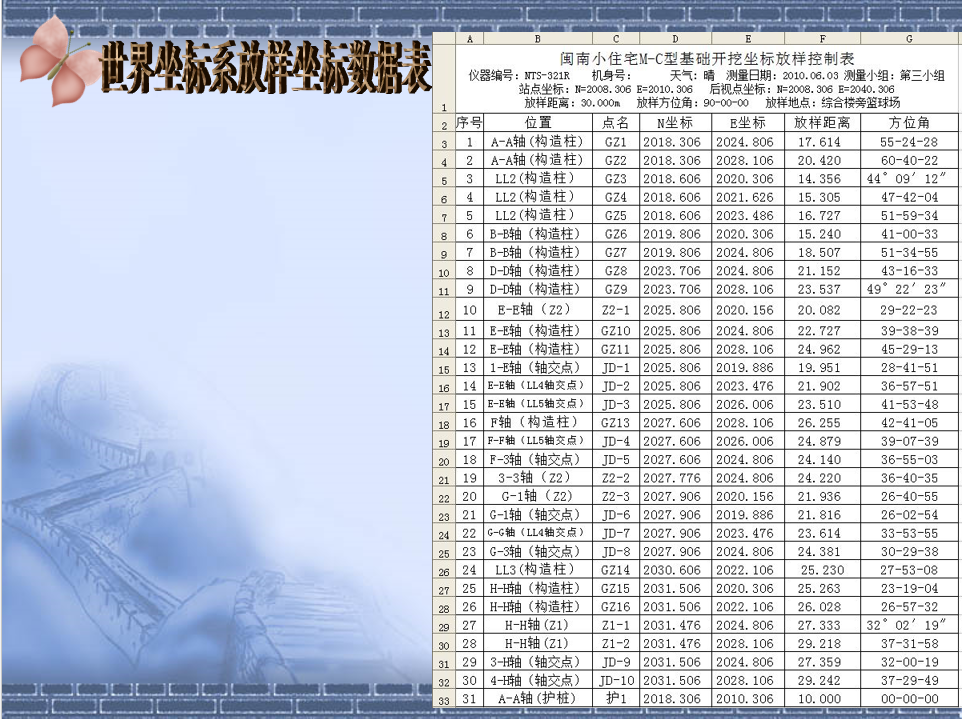Viewport: 962px width, 719px height.
Task: Click the slide title 世界坐标系放样坐标数据表
Action: point(265,68)
